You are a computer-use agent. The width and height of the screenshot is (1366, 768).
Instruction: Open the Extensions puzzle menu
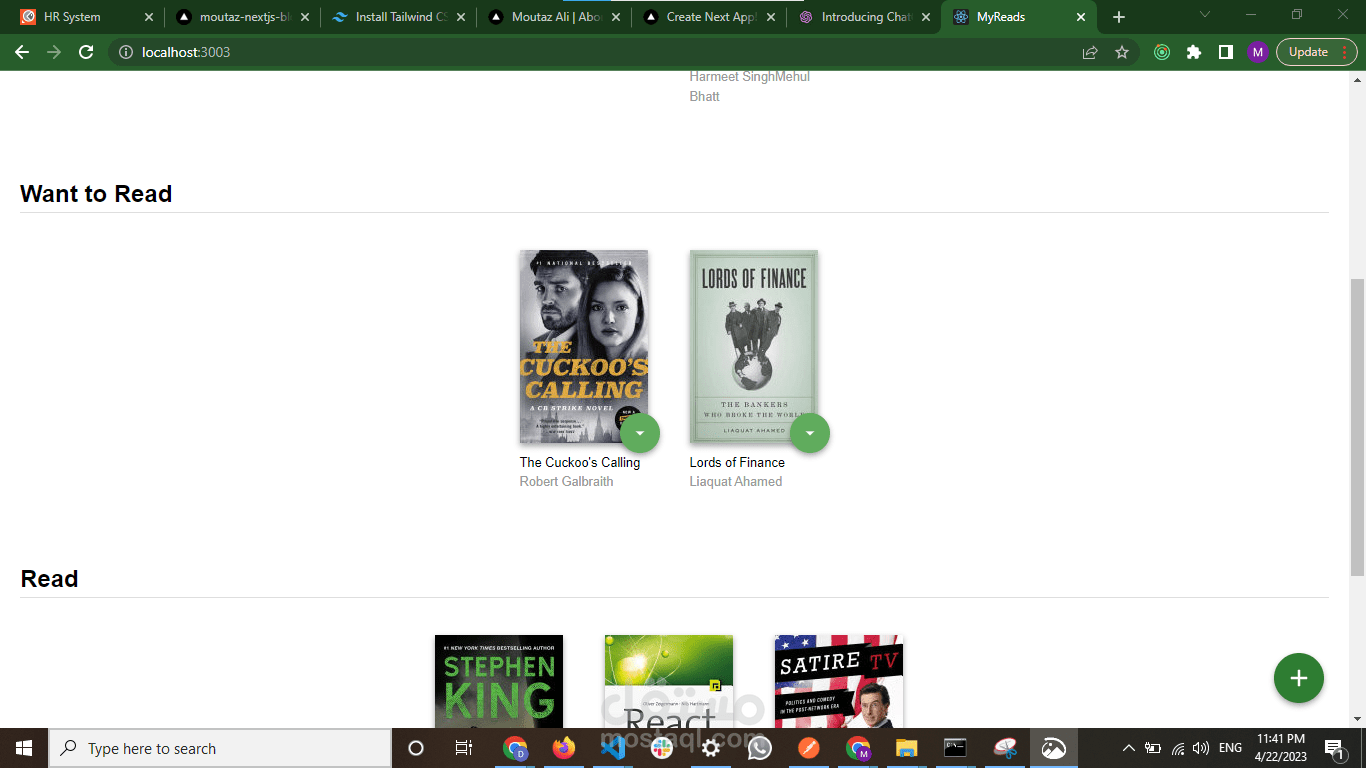pyautogui.click(x=1194, y=52)
